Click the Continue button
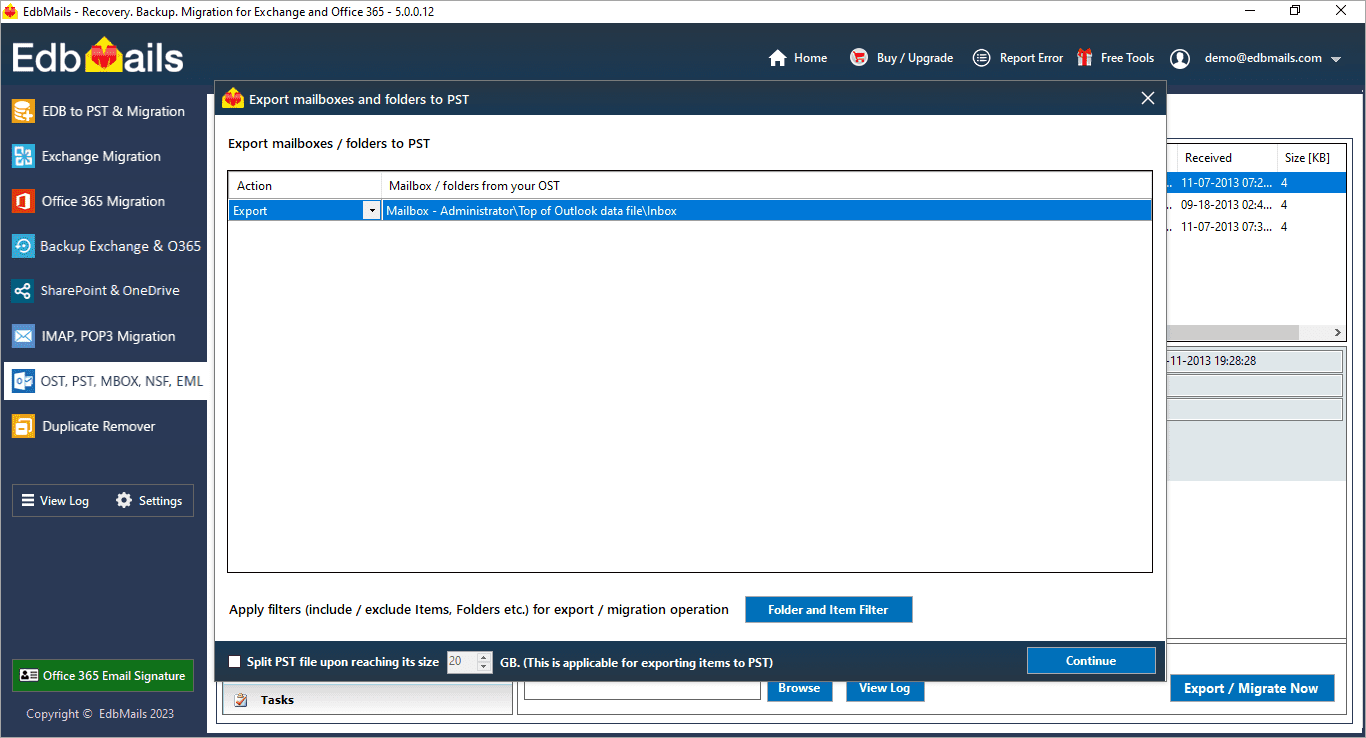1366x738 pixels. (1090, 661)
